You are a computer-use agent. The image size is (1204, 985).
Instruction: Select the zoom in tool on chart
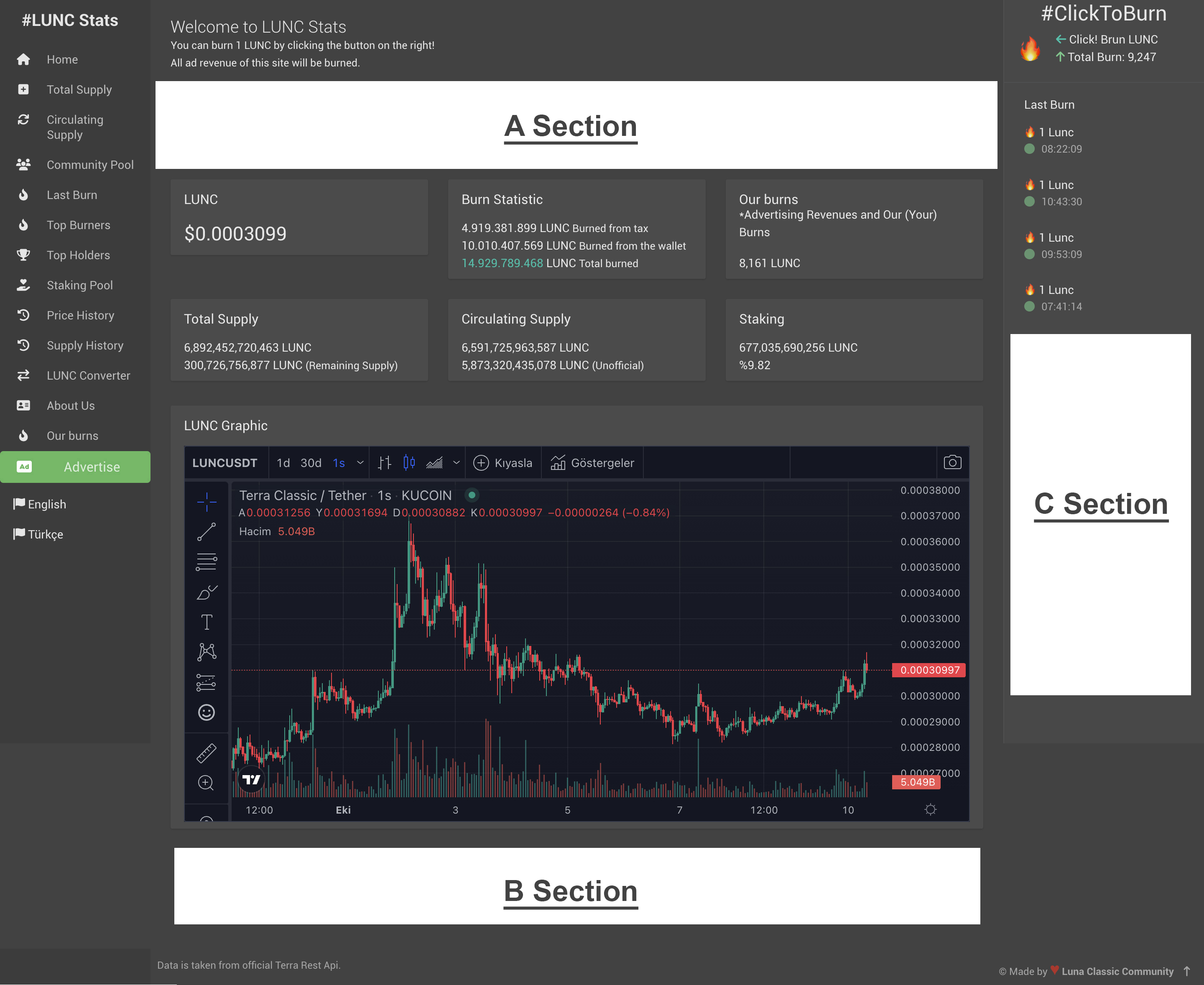207,783
